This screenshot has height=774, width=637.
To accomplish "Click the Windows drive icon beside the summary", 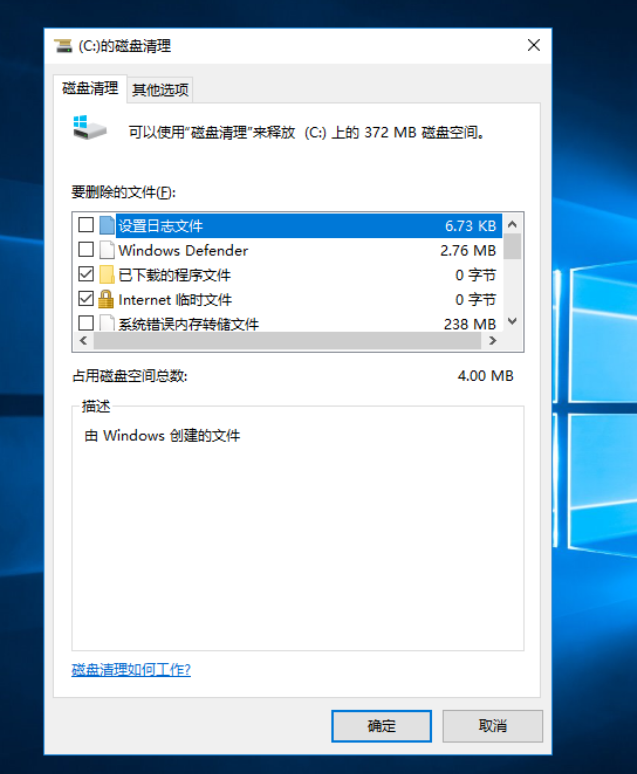I will 89,128.
